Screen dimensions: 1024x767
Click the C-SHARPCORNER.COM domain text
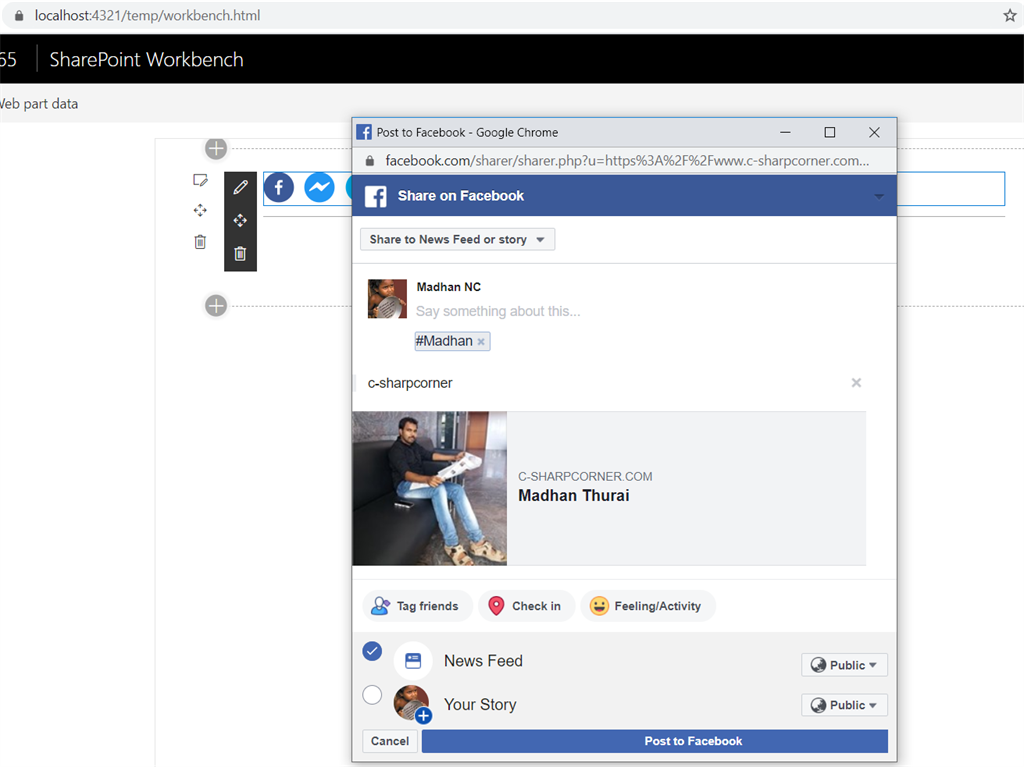(x=585, y=477)
